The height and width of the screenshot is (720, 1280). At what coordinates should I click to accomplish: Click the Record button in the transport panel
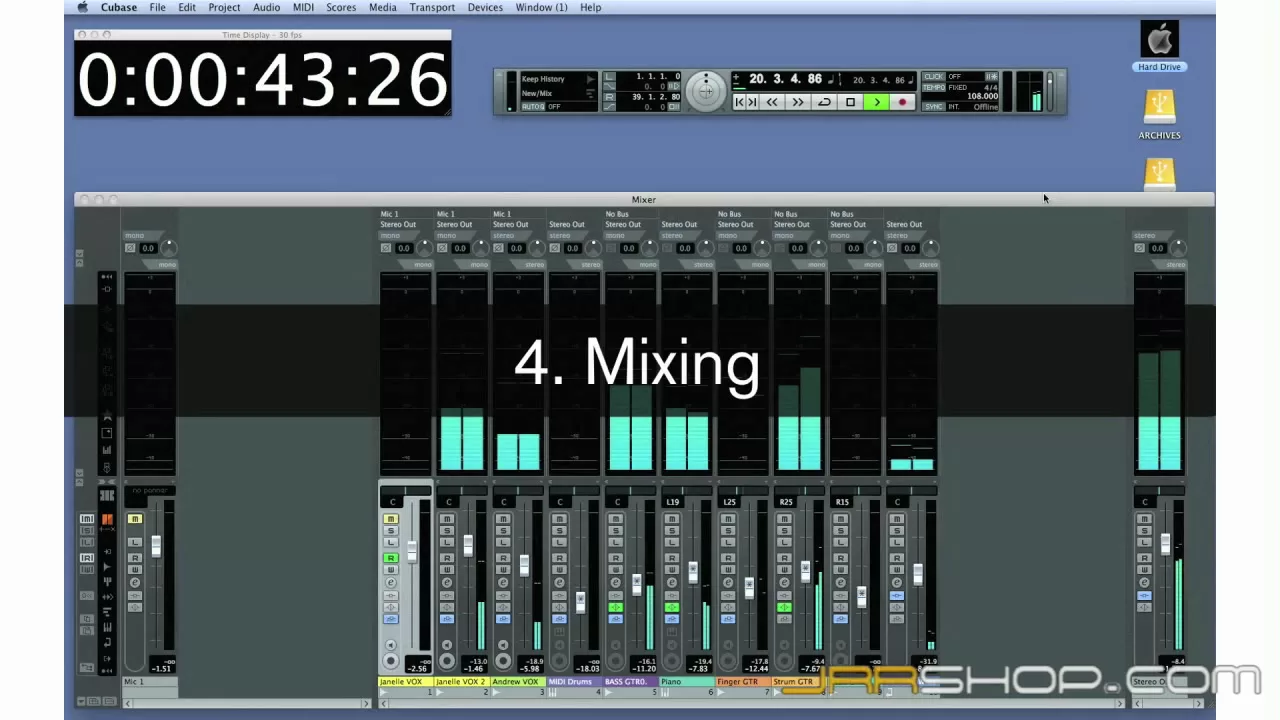(902, 101)
